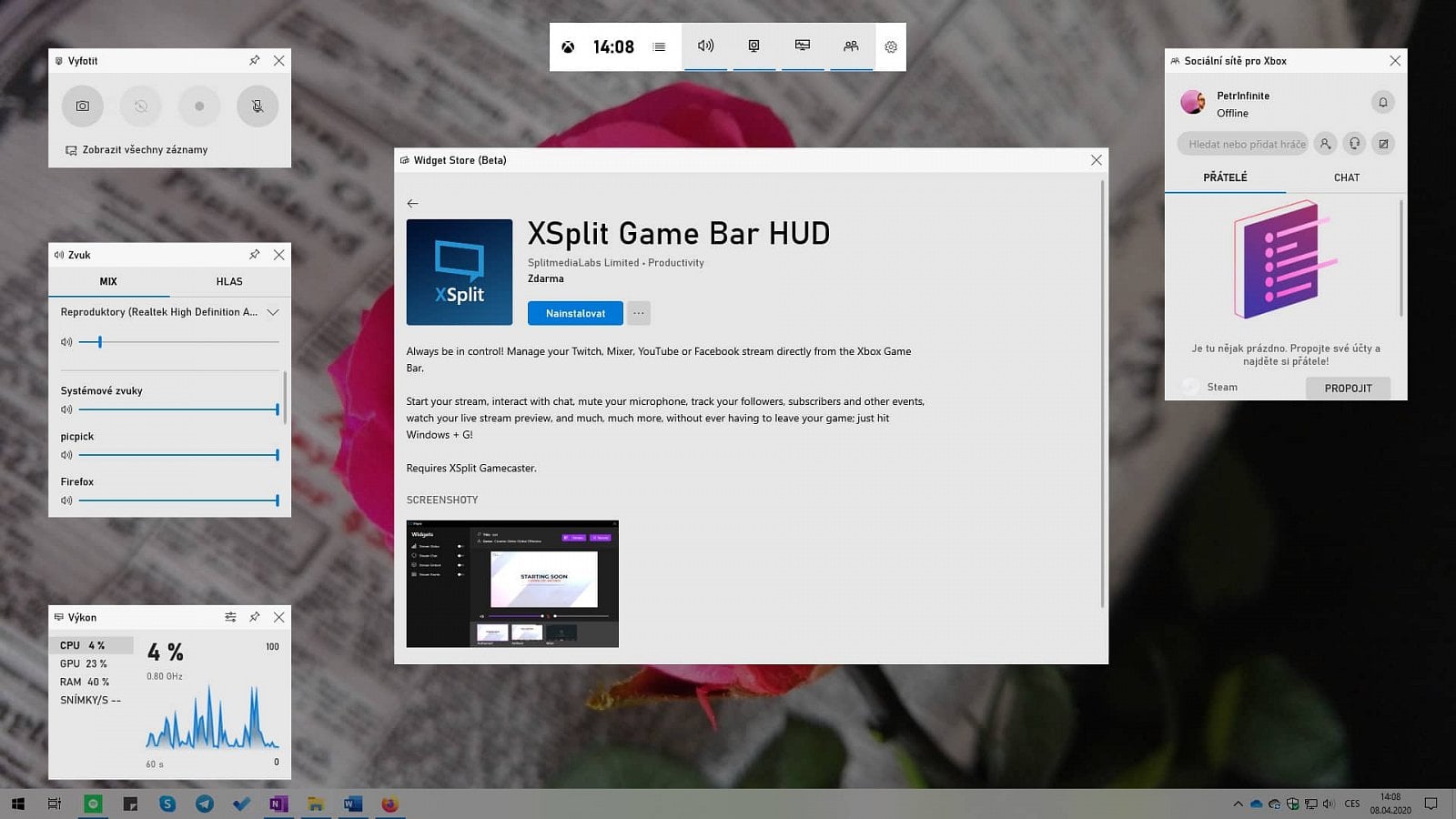Toggle the Xbox Social widget from Game Bar
Image resolution: width=1456 pixels, height=819 pixels.
(851, 46)
